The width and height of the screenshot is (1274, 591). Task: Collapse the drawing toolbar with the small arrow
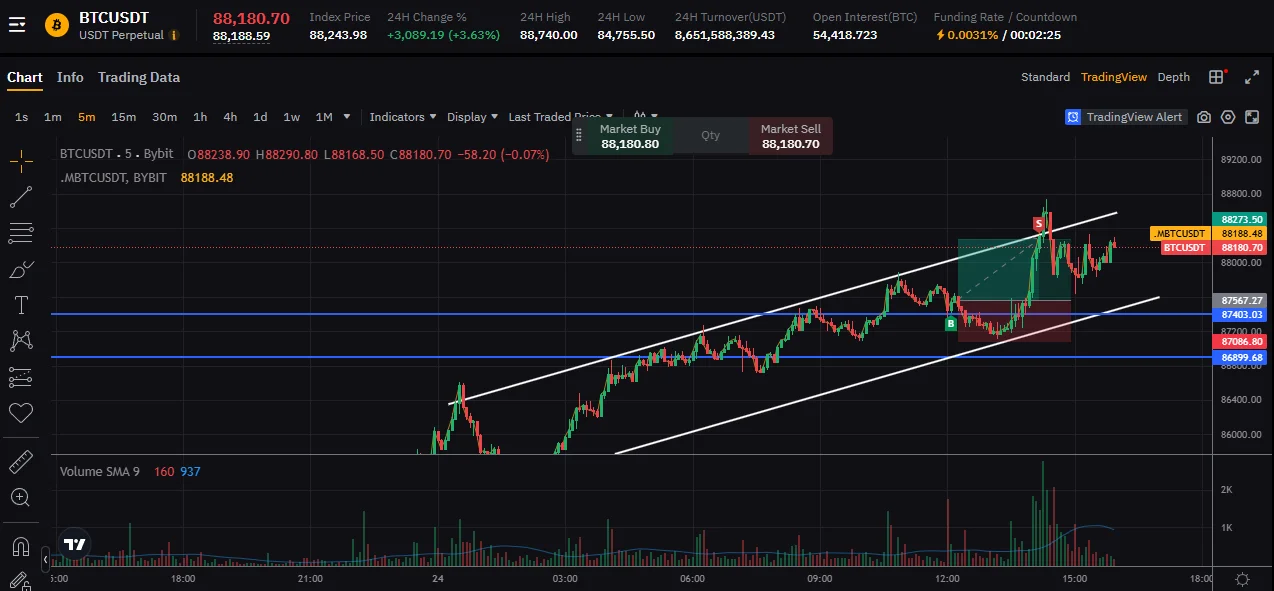coord(44,561)
